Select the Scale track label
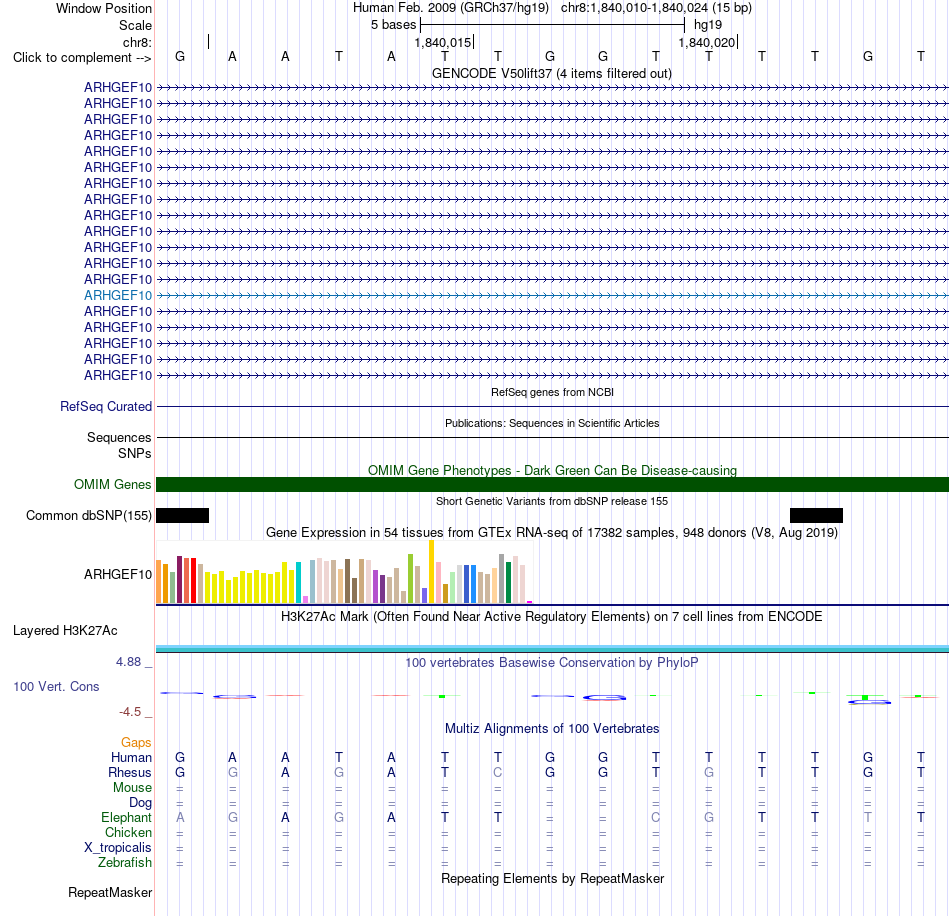Image resolution: width=950 pixels, height=916 pixels. point(135,25)
